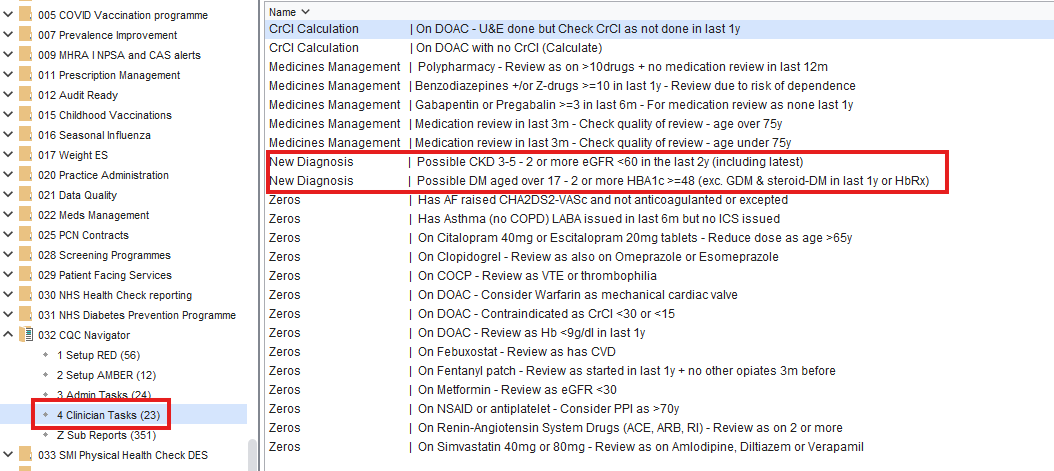Click the folder icon for 021 Data Quality
The image size is (1054, 471).
click(25, 195)
